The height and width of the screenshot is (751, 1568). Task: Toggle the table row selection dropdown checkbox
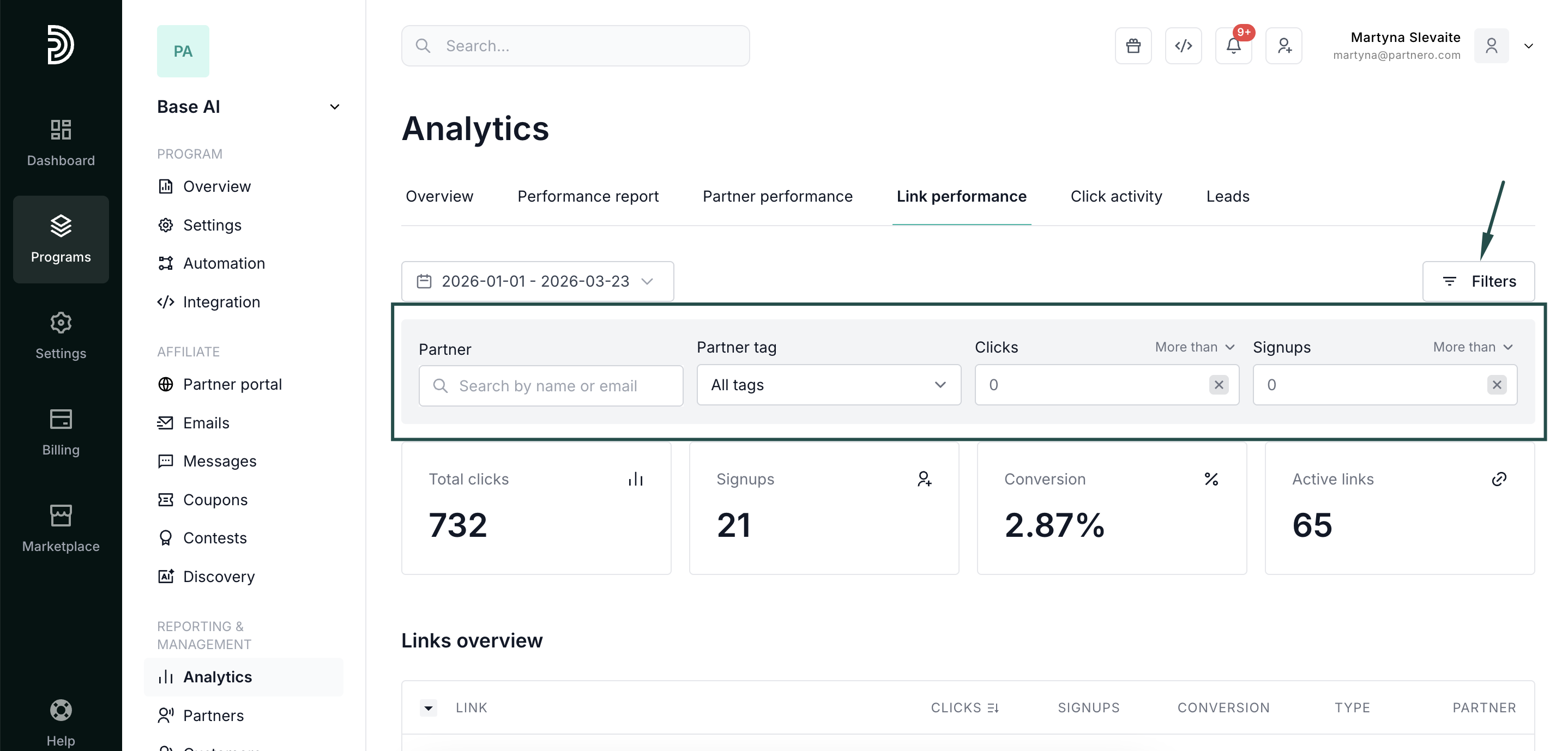click(x=428, y=708)
